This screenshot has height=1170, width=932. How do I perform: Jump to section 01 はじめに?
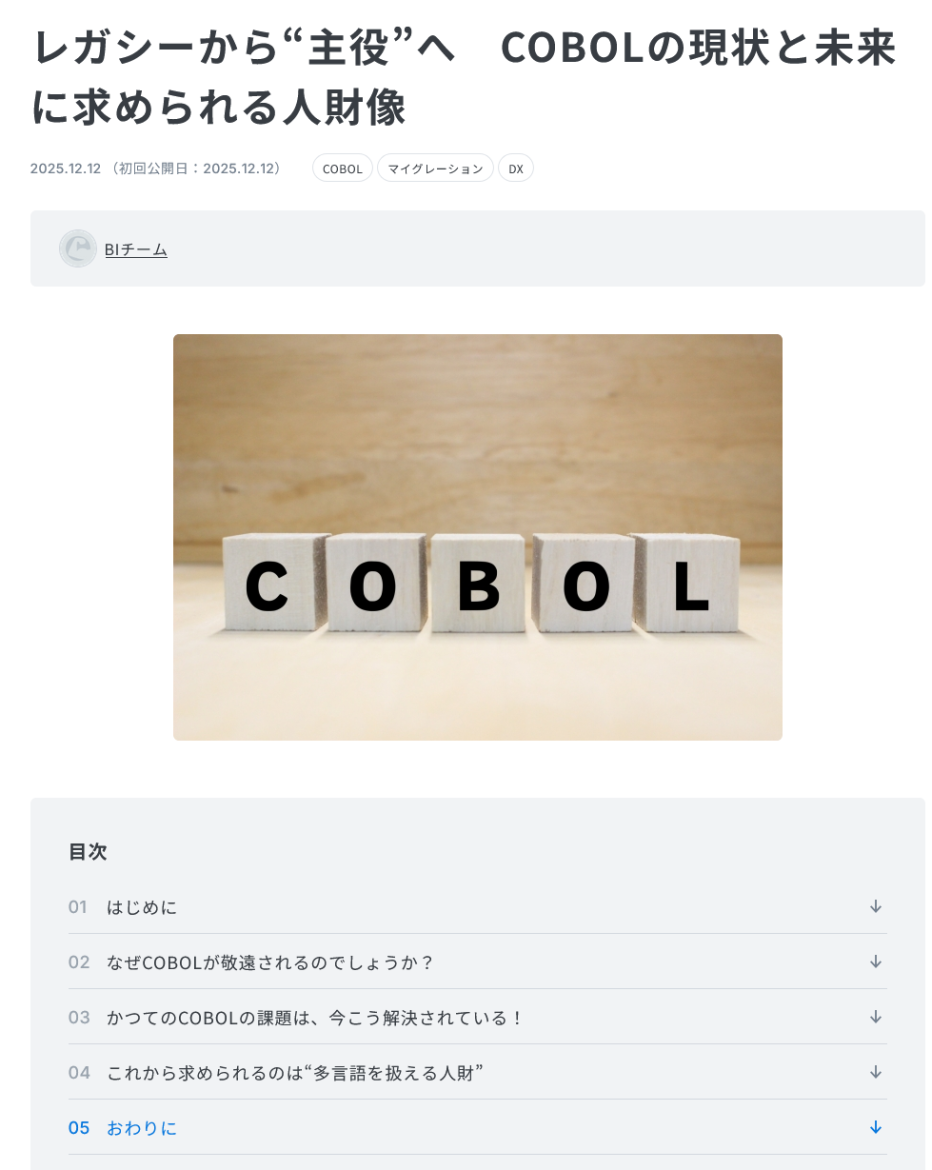(x=142, y=907)
